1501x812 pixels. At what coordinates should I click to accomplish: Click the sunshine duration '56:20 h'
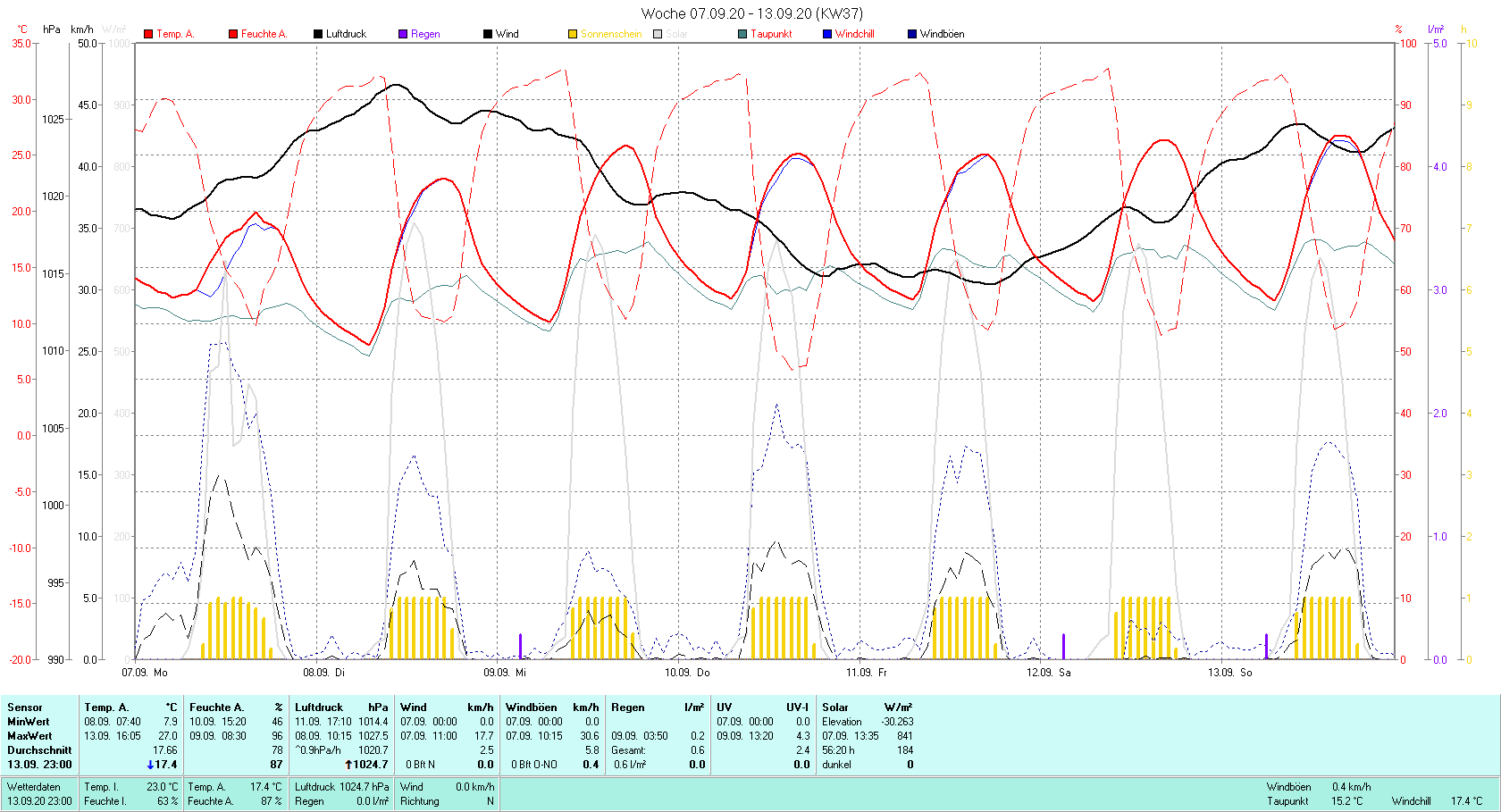pyautogui.click(x=838, y=750)
